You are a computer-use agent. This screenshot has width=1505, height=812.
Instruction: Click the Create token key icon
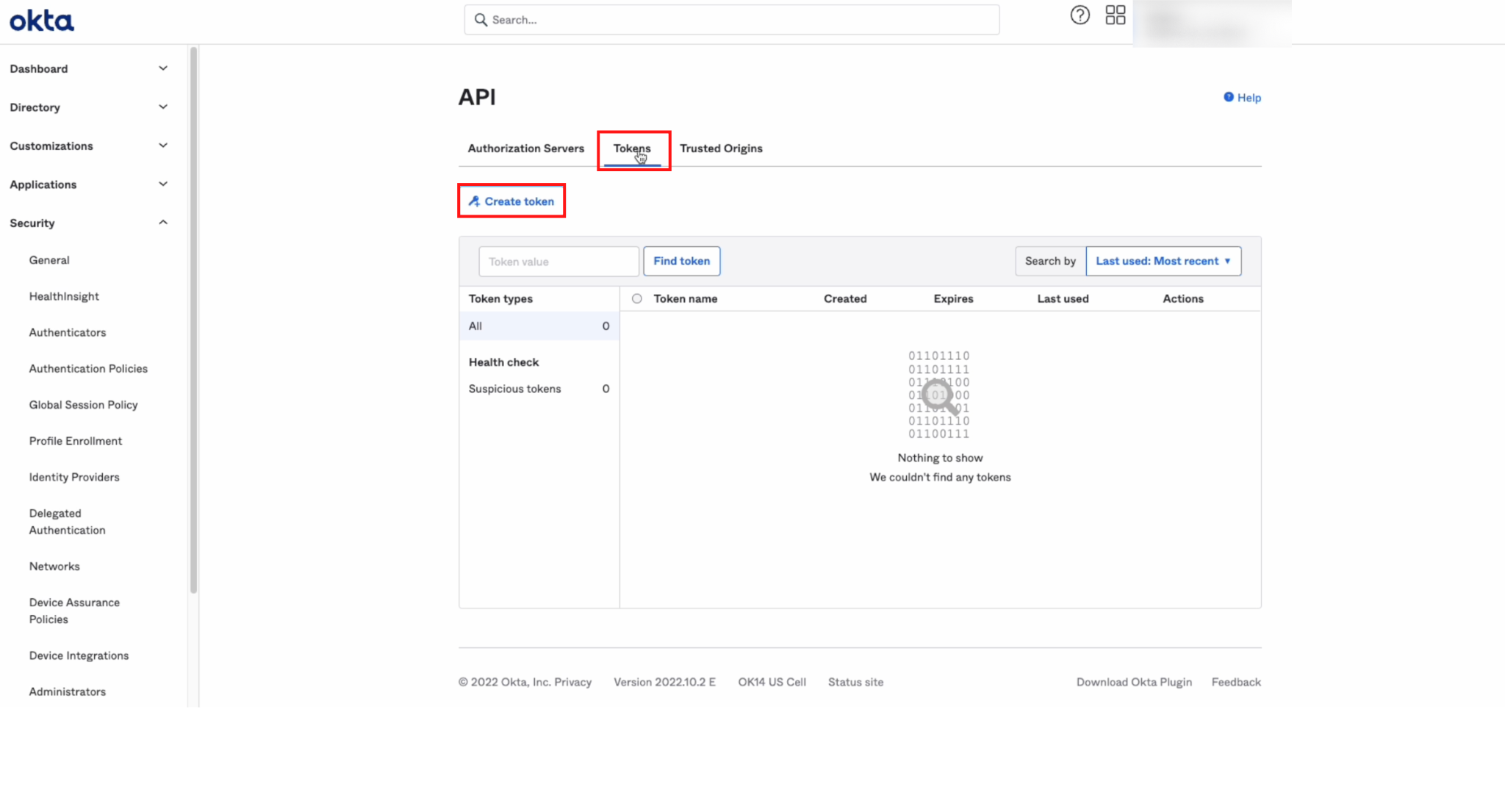475,201
